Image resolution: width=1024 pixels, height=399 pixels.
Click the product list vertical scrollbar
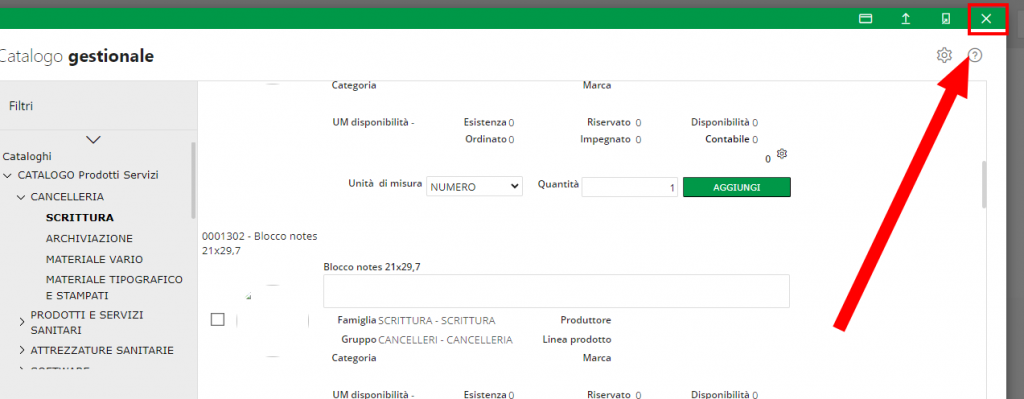(x=985, y=185)
